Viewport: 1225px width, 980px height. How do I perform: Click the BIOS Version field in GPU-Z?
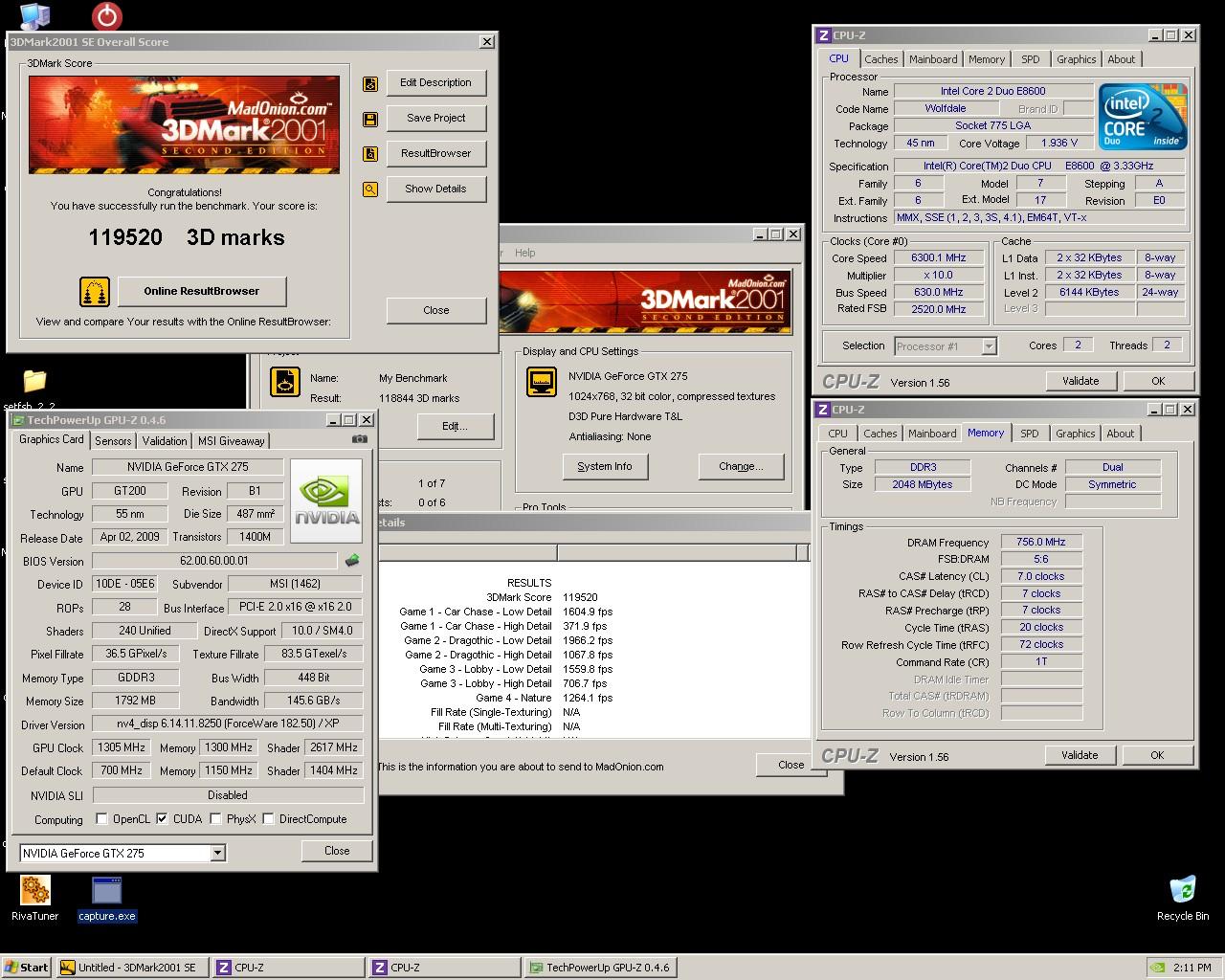[x=214, y=561]
